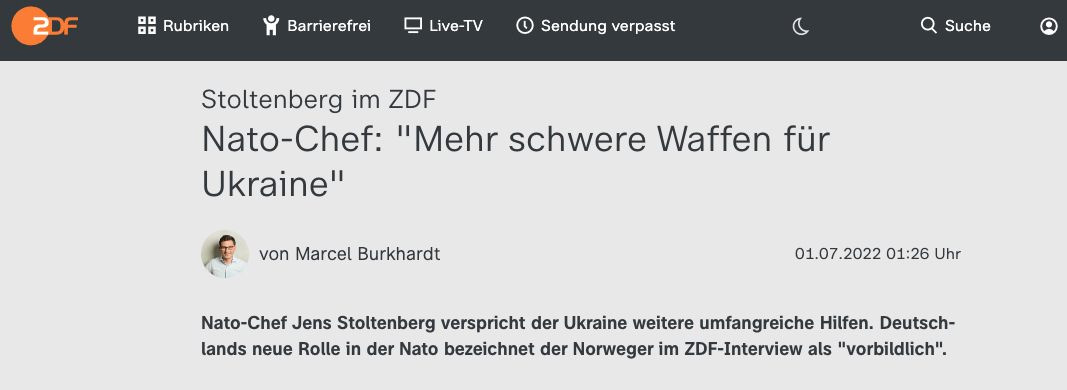
Task: Click the publication date 01.07.2022 01:26 Uhr
Action: pos(878,254)
